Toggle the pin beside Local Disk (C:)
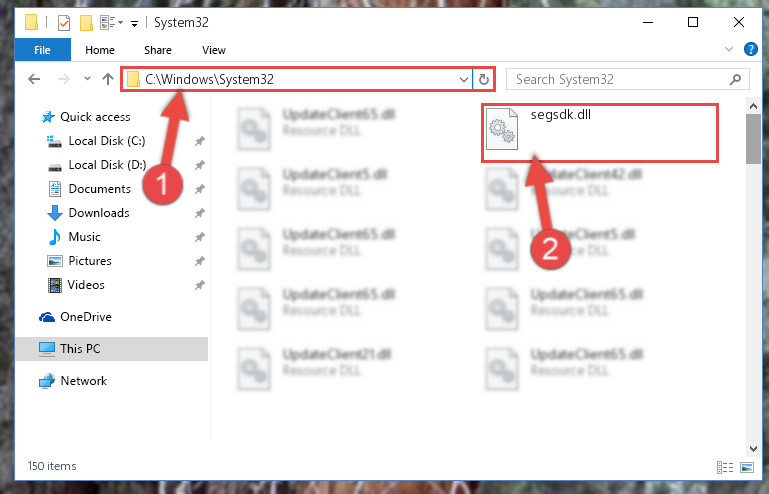The width and height of the screenshot is (769, 494). pos(200,141)
